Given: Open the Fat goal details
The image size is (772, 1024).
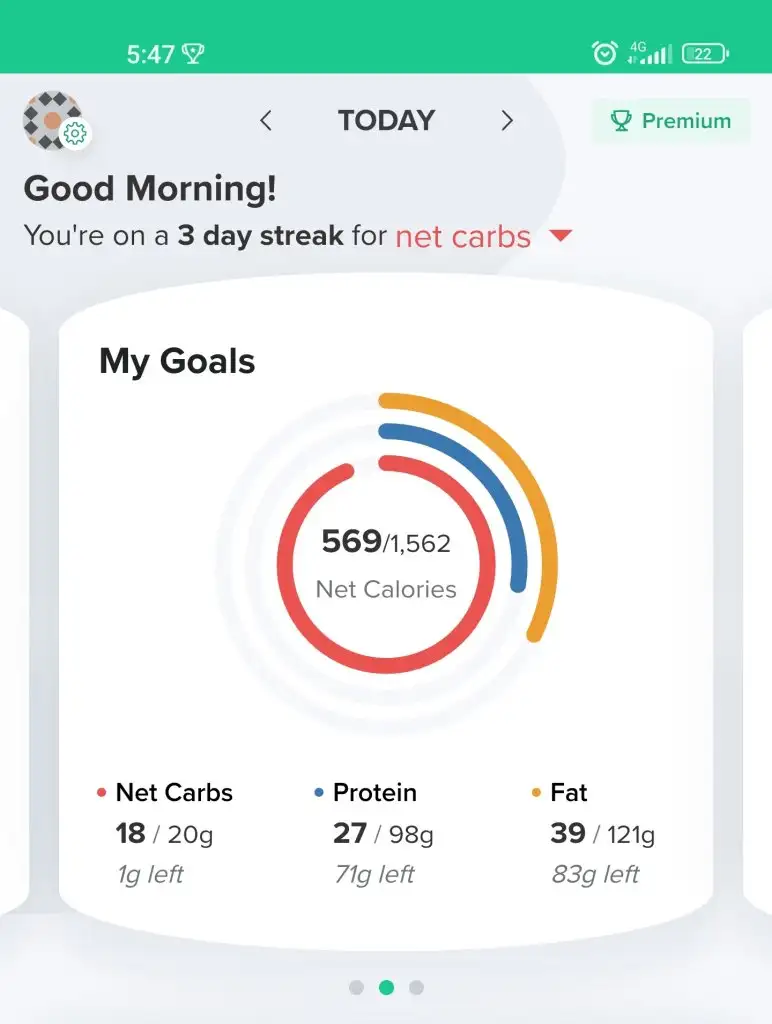Looking at the screenshot, I should tap(594, 833).
